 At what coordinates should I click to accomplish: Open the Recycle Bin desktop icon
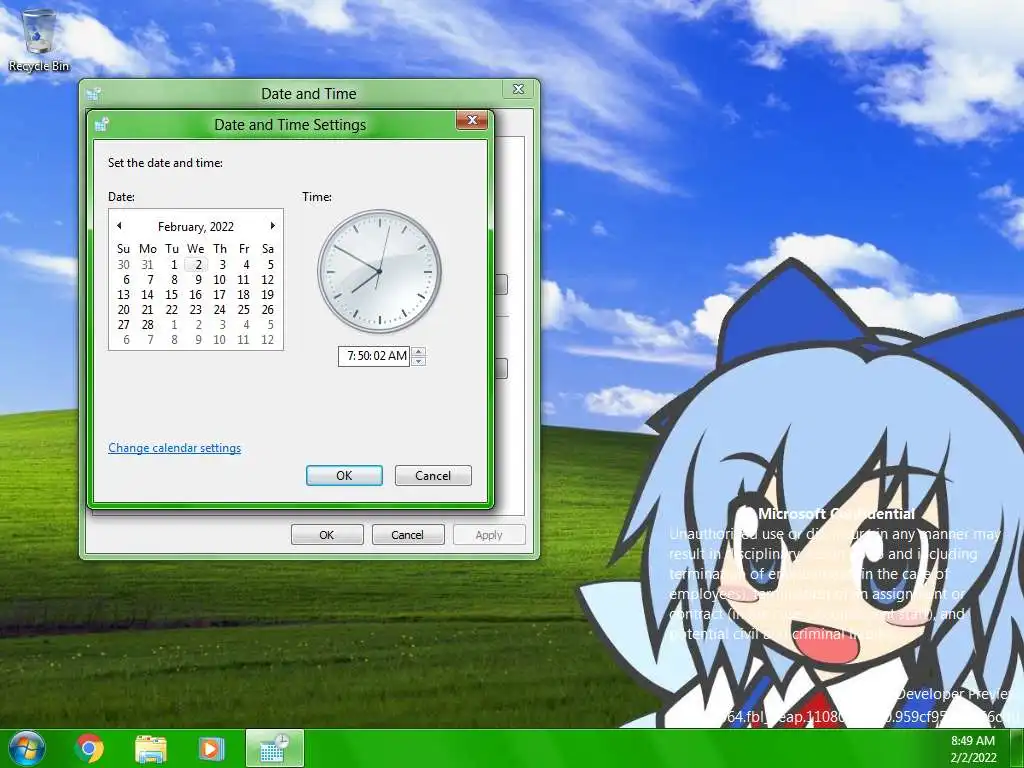pyautogui.click(x=39, y=42)
